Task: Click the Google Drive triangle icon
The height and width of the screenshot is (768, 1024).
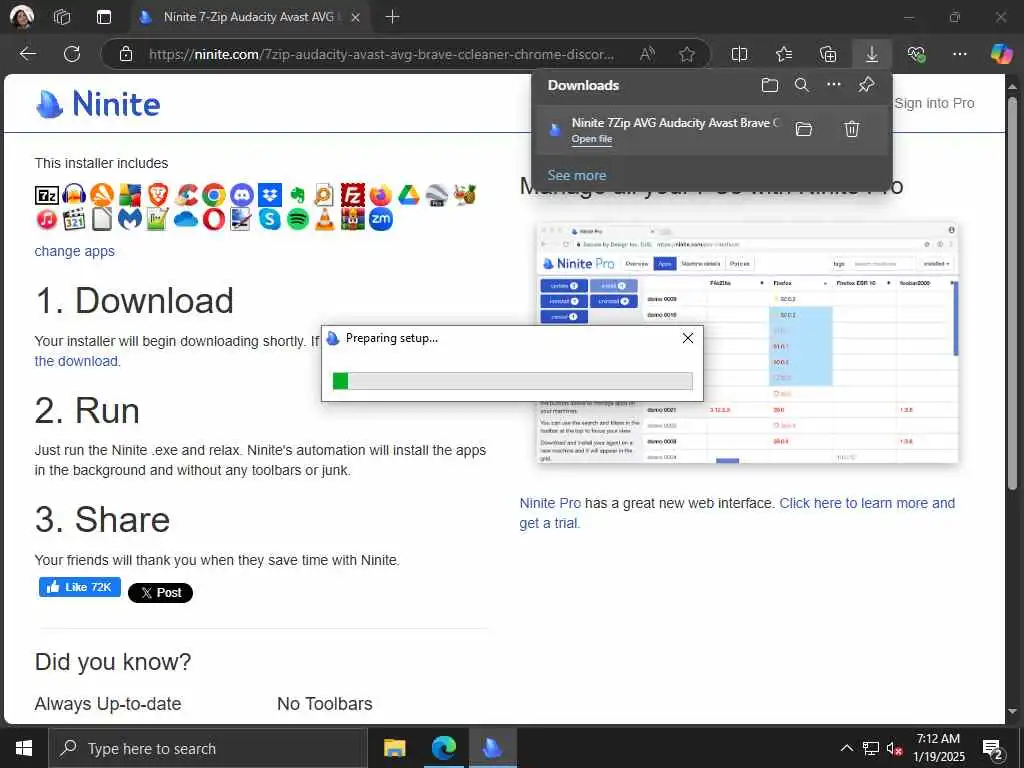Action: (408, 195)
